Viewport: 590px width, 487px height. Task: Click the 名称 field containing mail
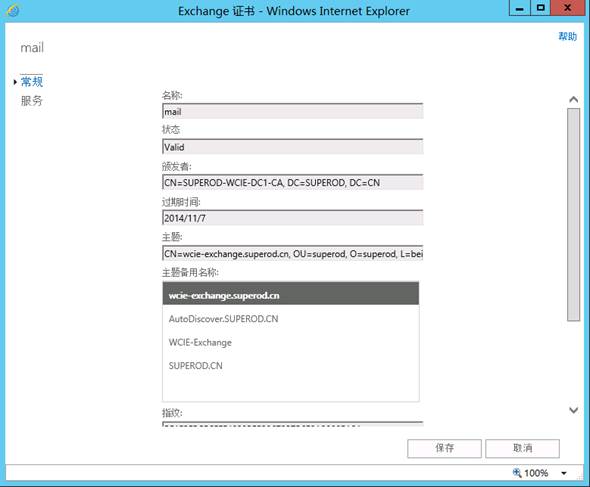pos(293,111)
